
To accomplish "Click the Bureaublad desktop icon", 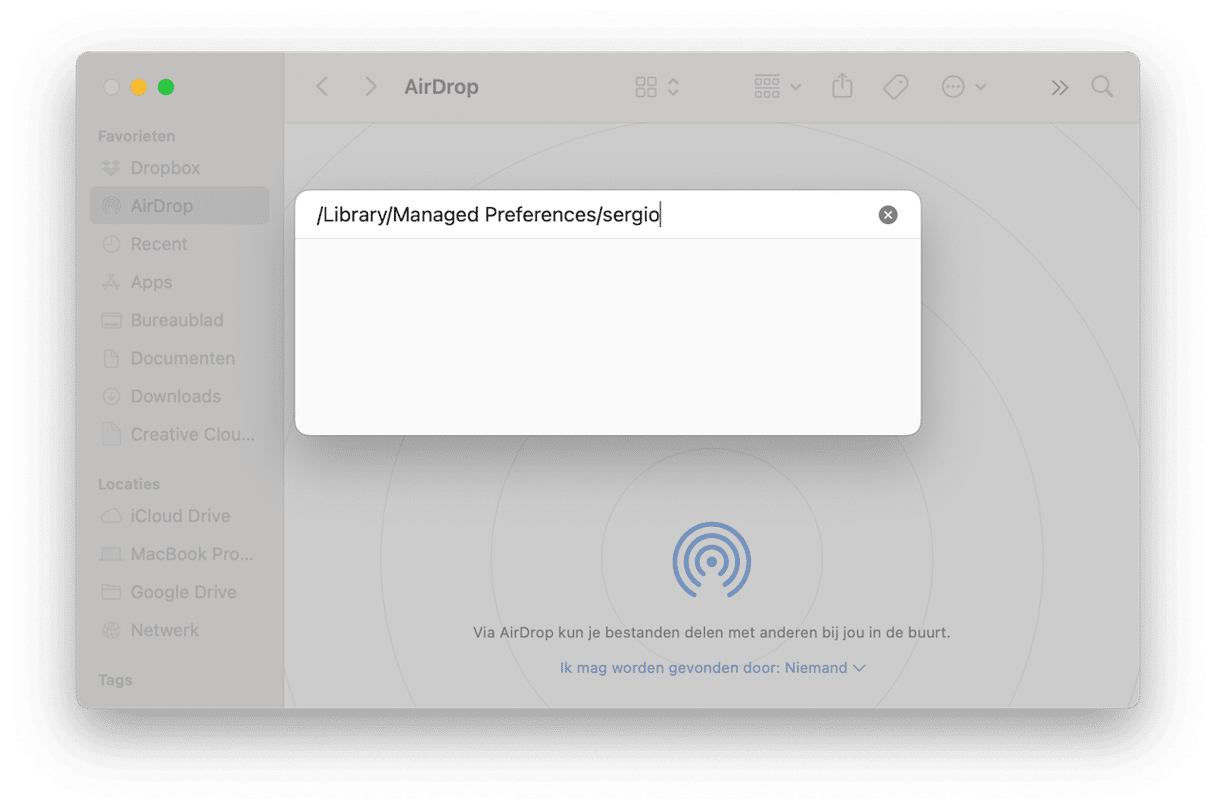I will pyautogui.click(x=112, y=320).
